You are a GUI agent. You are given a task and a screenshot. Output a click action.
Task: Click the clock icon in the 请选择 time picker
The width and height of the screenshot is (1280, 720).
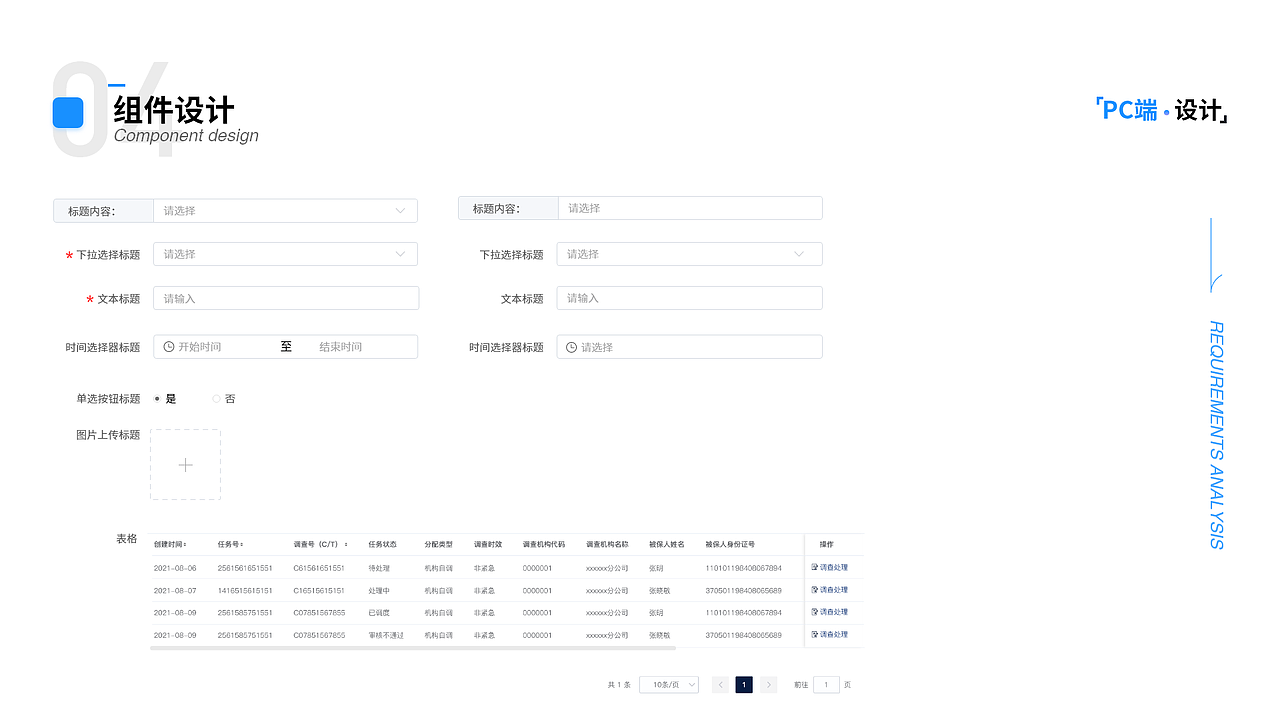[572, 347]
